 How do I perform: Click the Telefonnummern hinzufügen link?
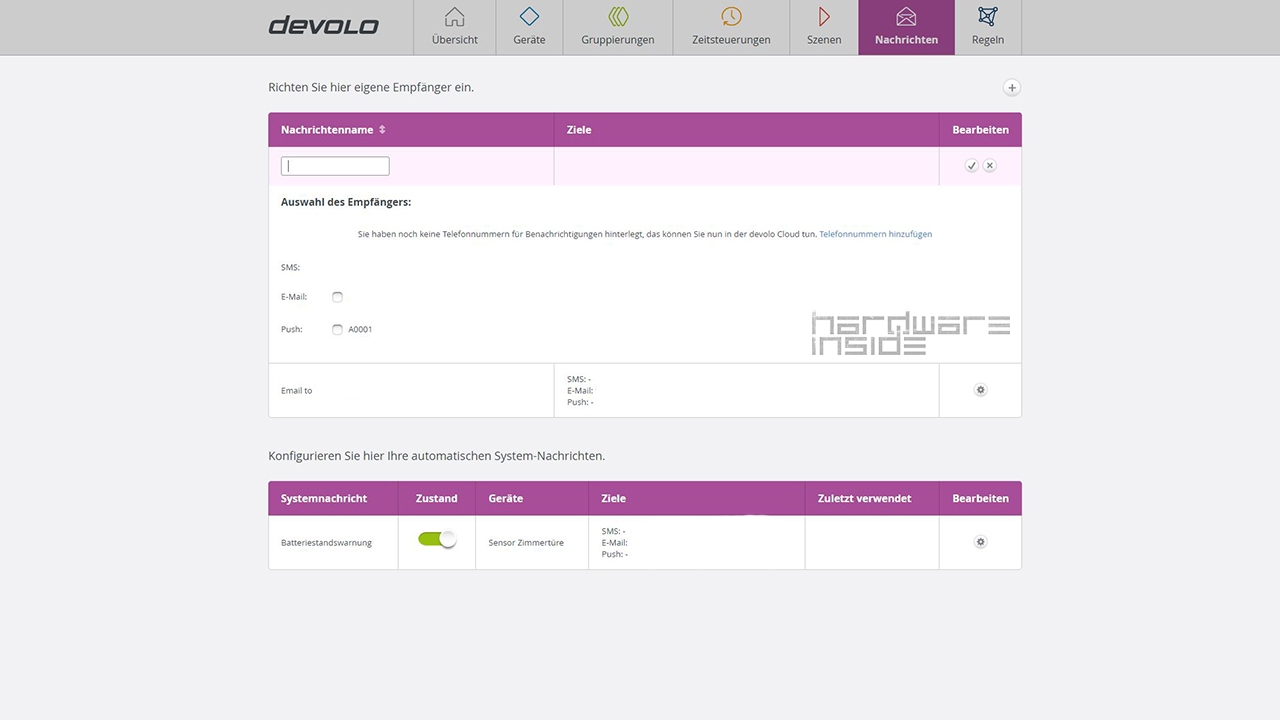[x=875, y=234]
